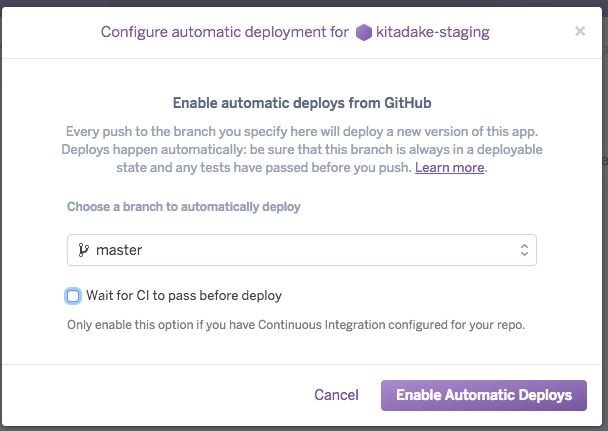The width and height of the screenshot is (608, 431).
Task: Click the 'master' branch name text
Action: coord(119,250)
